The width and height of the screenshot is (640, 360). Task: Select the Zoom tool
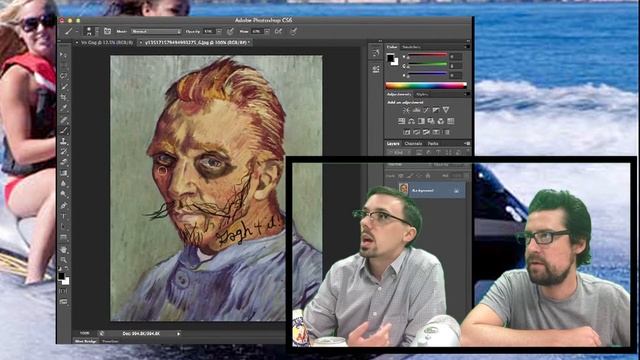64,260
